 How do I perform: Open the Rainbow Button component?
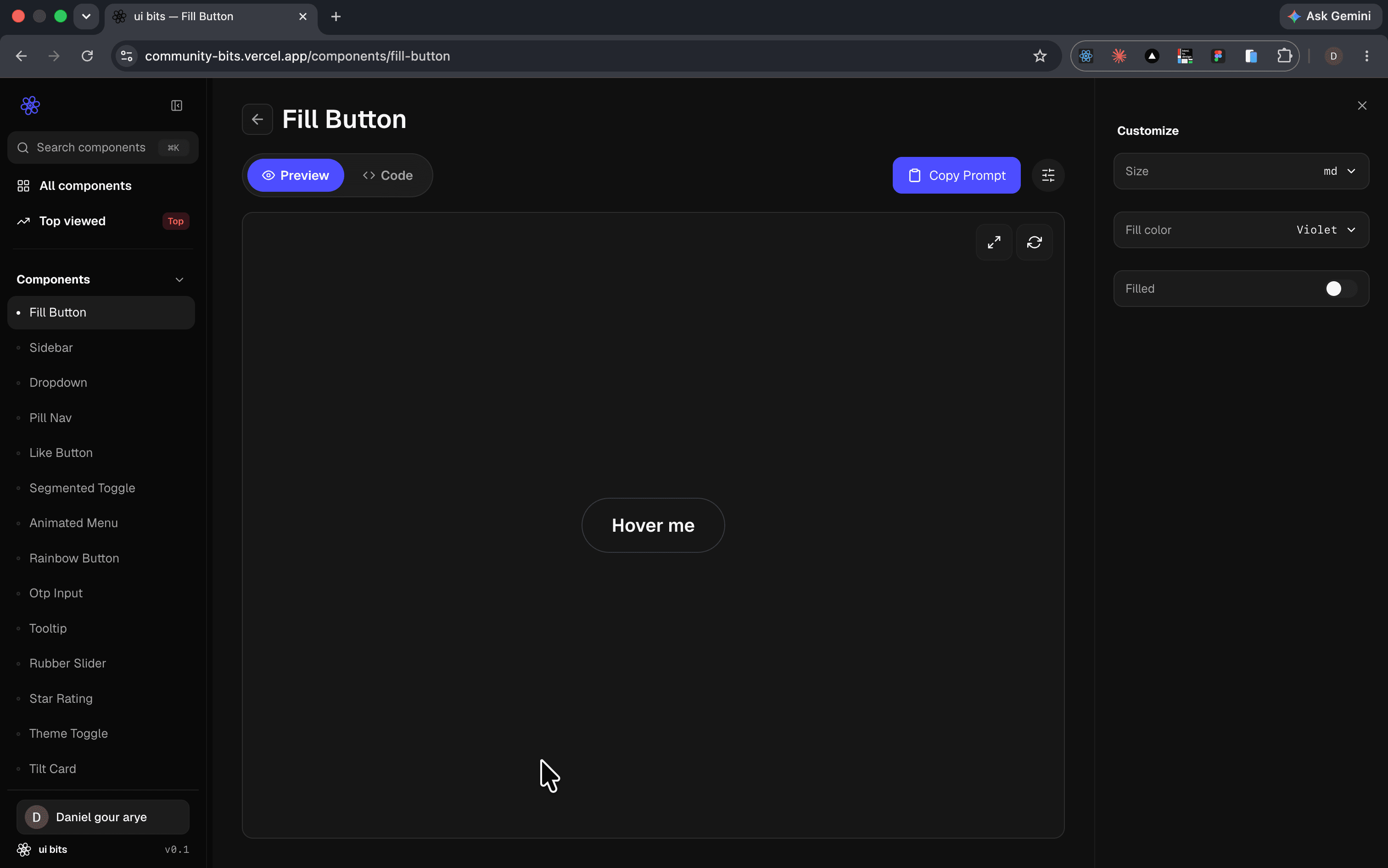[x=101, y=558]
